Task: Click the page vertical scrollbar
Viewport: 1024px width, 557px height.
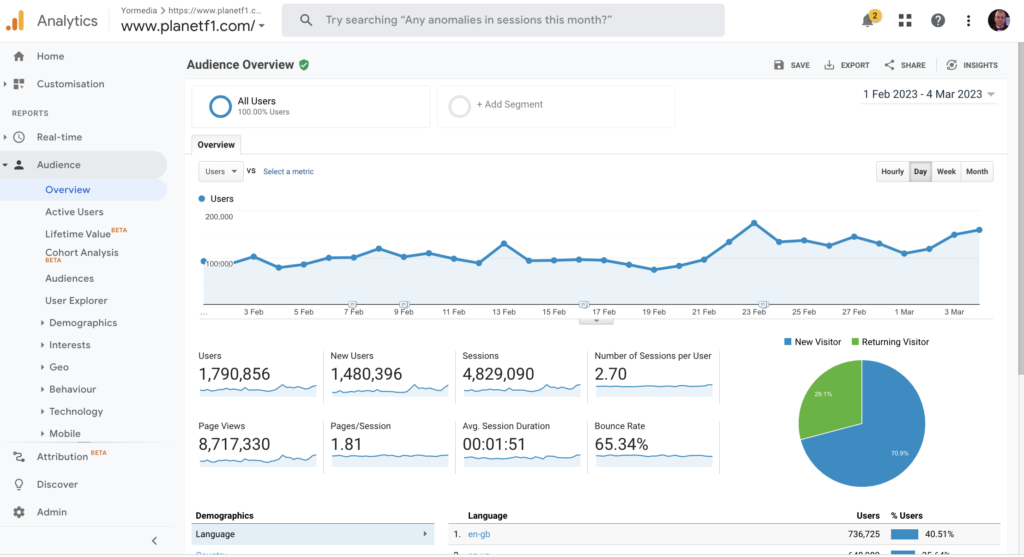Action: coord(1019,209)
